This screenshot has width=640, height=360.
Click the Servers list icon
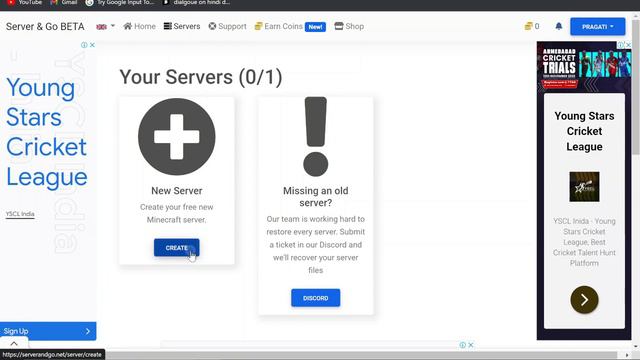(167, 26)
